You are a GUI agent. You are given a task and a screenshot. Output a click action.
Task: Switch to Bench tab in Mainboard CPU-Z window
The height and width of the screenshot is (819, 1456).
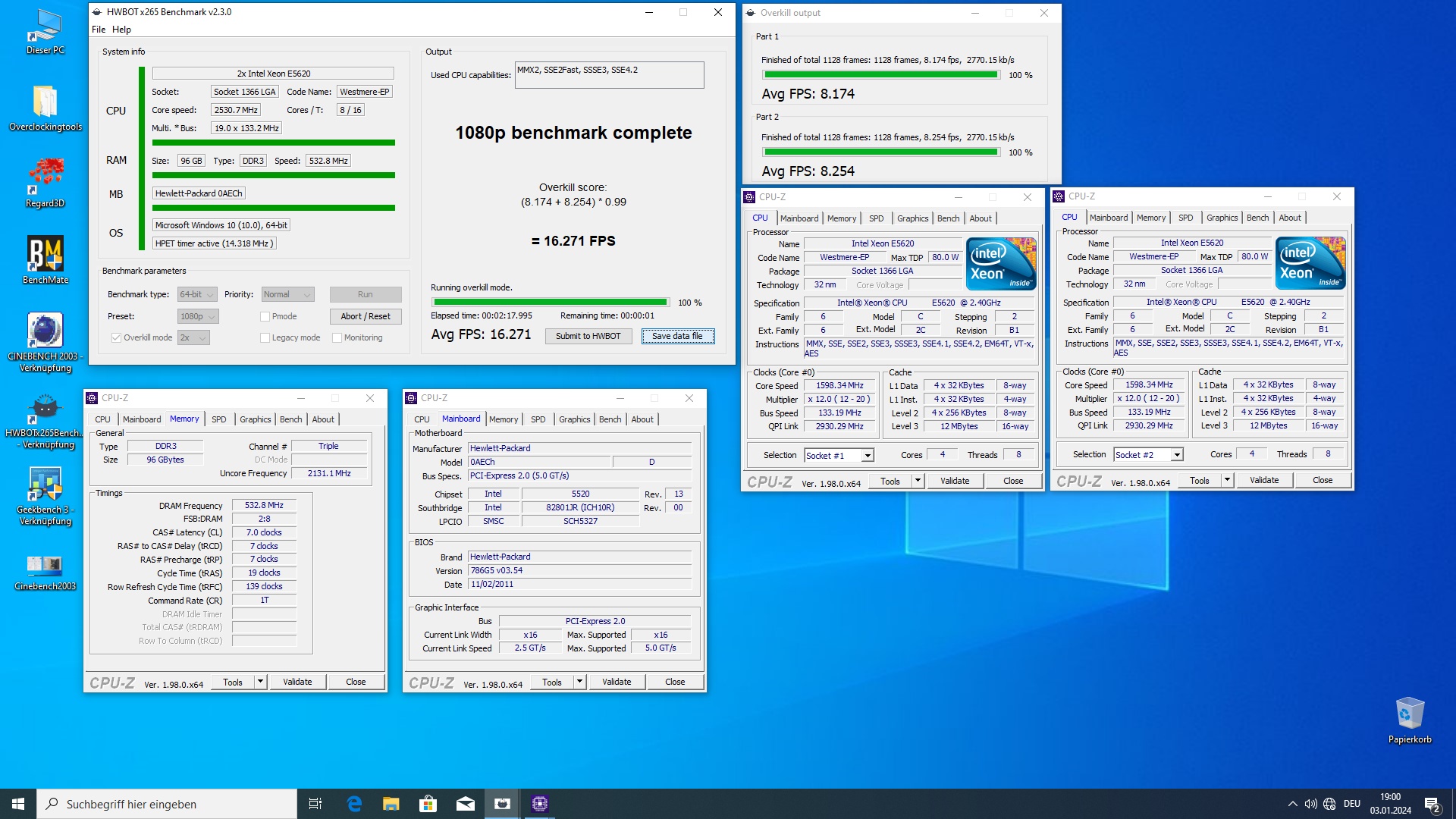[610, 419]
